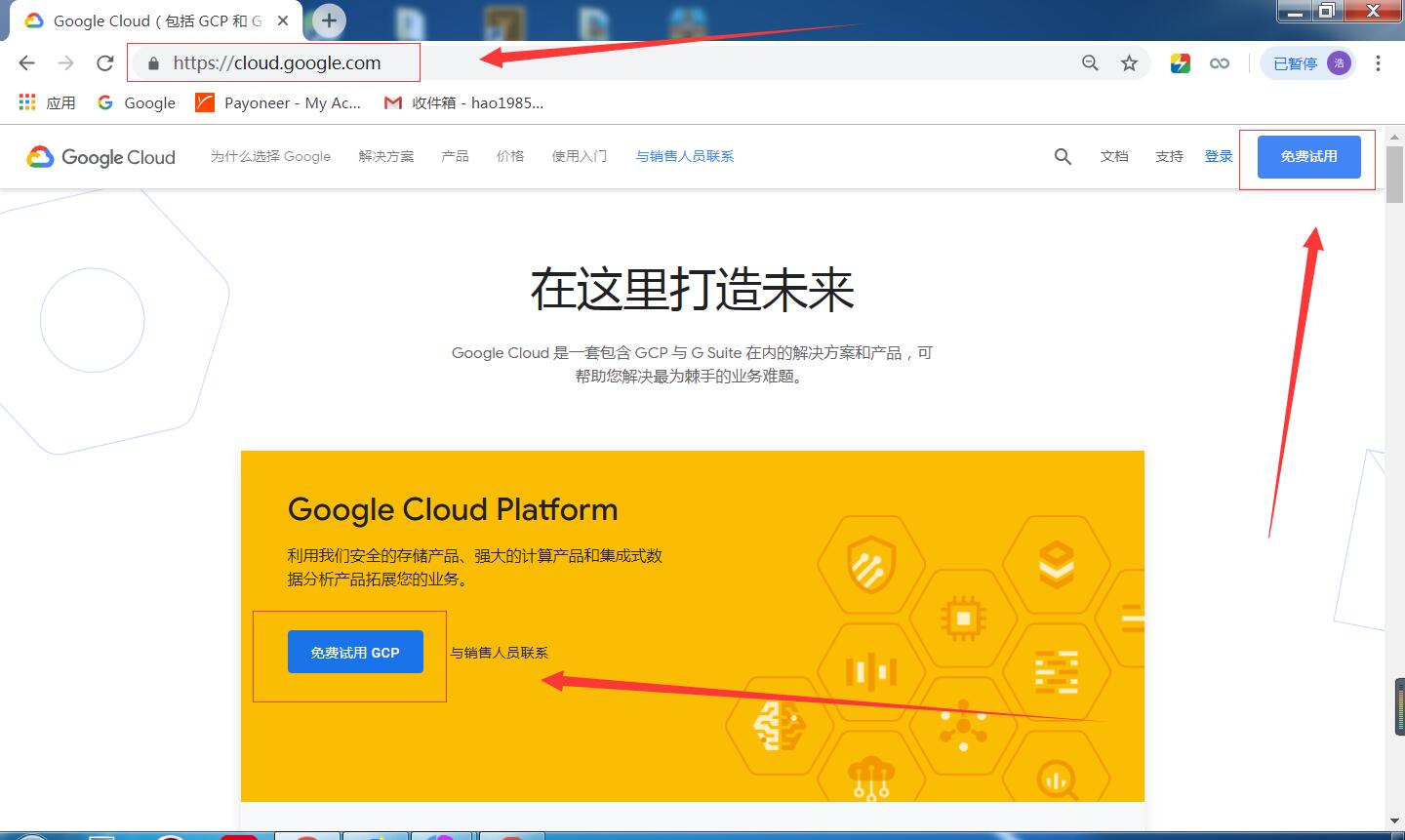Open a new tab with plus button
The image size is (1405, 840).
(330, 20)
